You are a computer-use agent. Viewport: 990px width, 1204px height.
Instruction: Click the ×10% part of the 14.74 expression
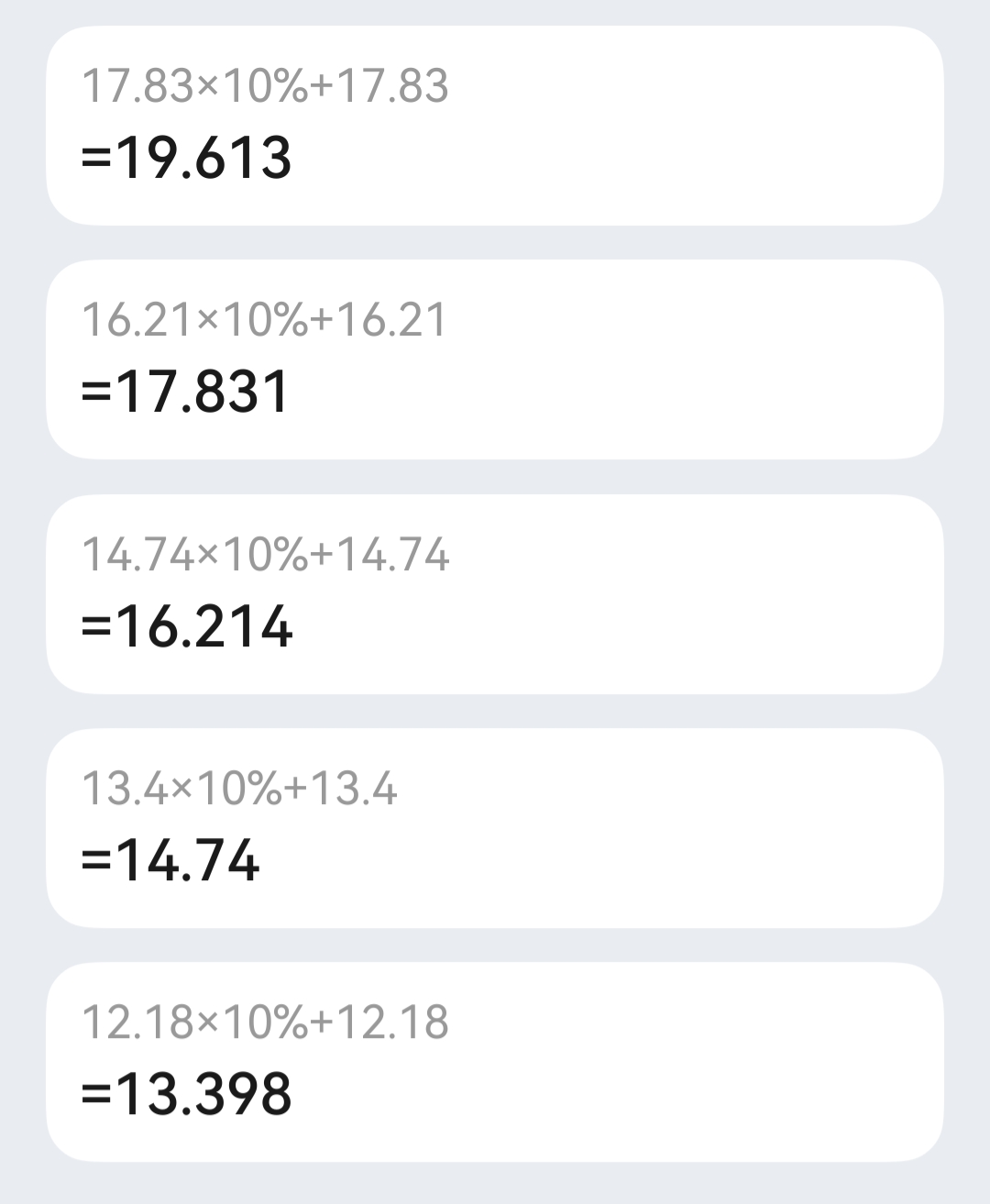click(253, 555)
